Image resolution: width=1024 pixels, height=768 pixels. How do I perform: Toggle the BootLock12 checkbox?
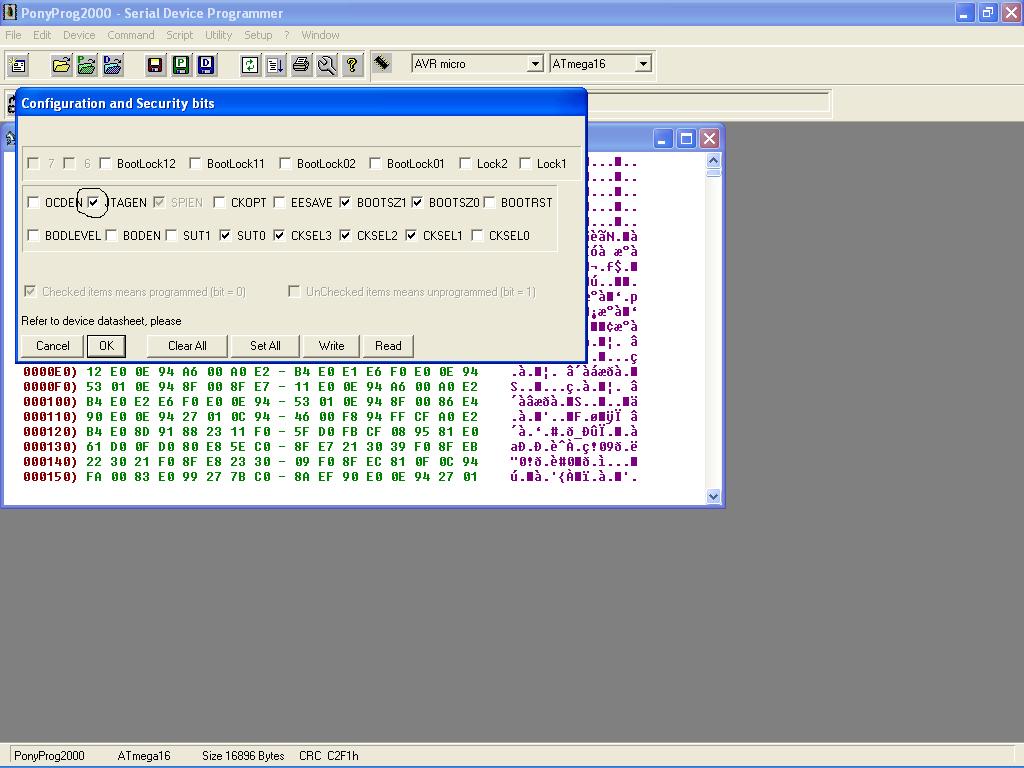(105, 163)
